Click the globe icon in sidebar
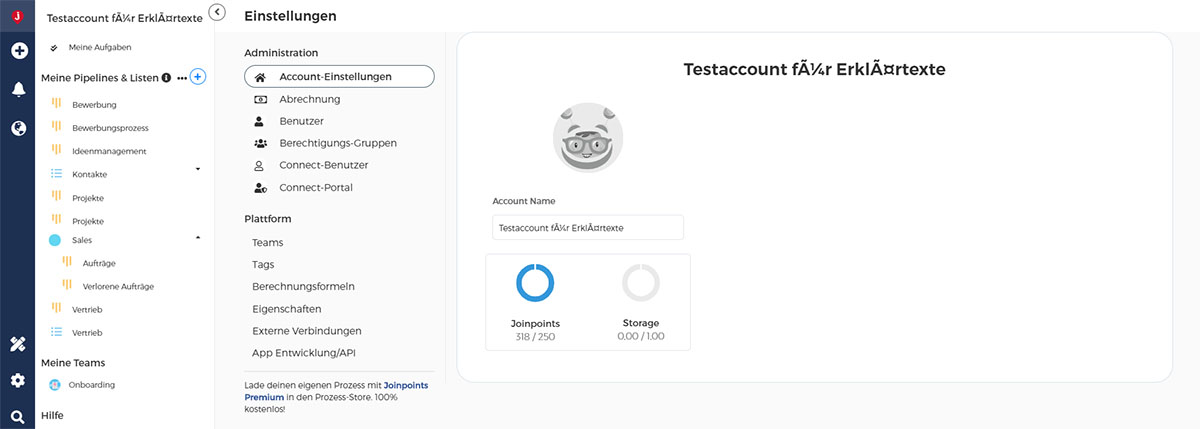The width and height of the screenshot is (1200, 429). pos(18,128)
